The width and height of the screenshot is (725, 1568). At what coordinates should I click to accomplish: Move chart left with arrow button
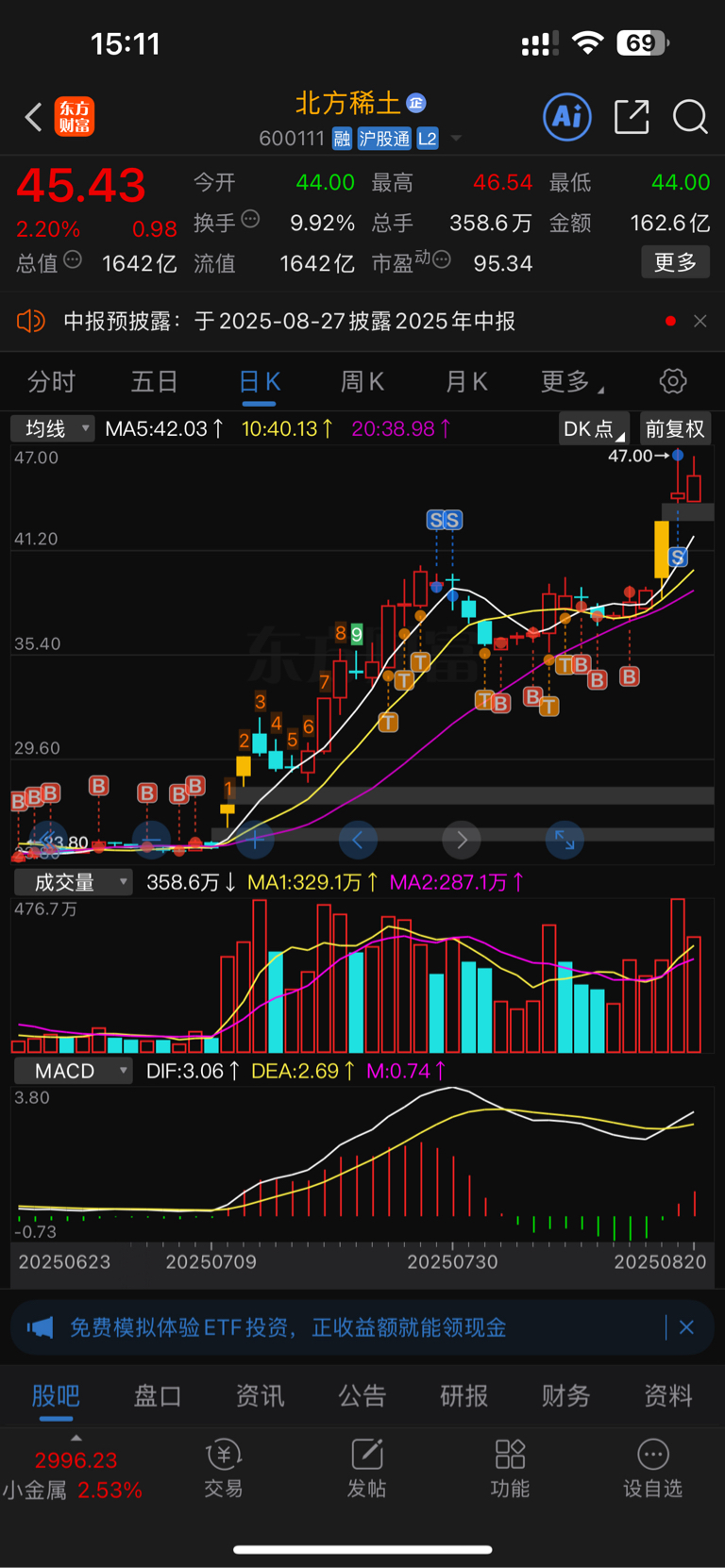[358, 840]
